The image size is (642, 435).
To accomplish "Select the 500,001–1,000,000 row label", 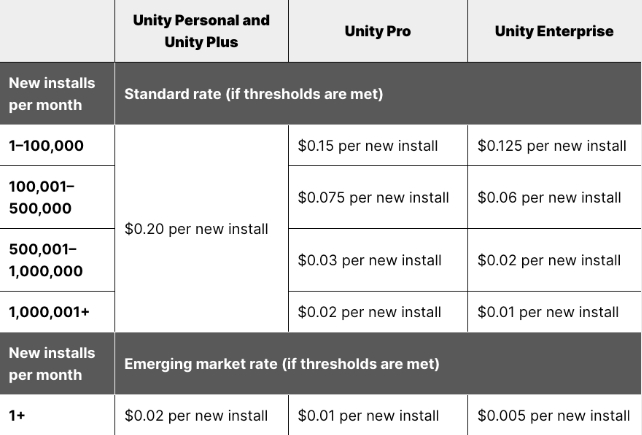I will click(x=46, y=260).
